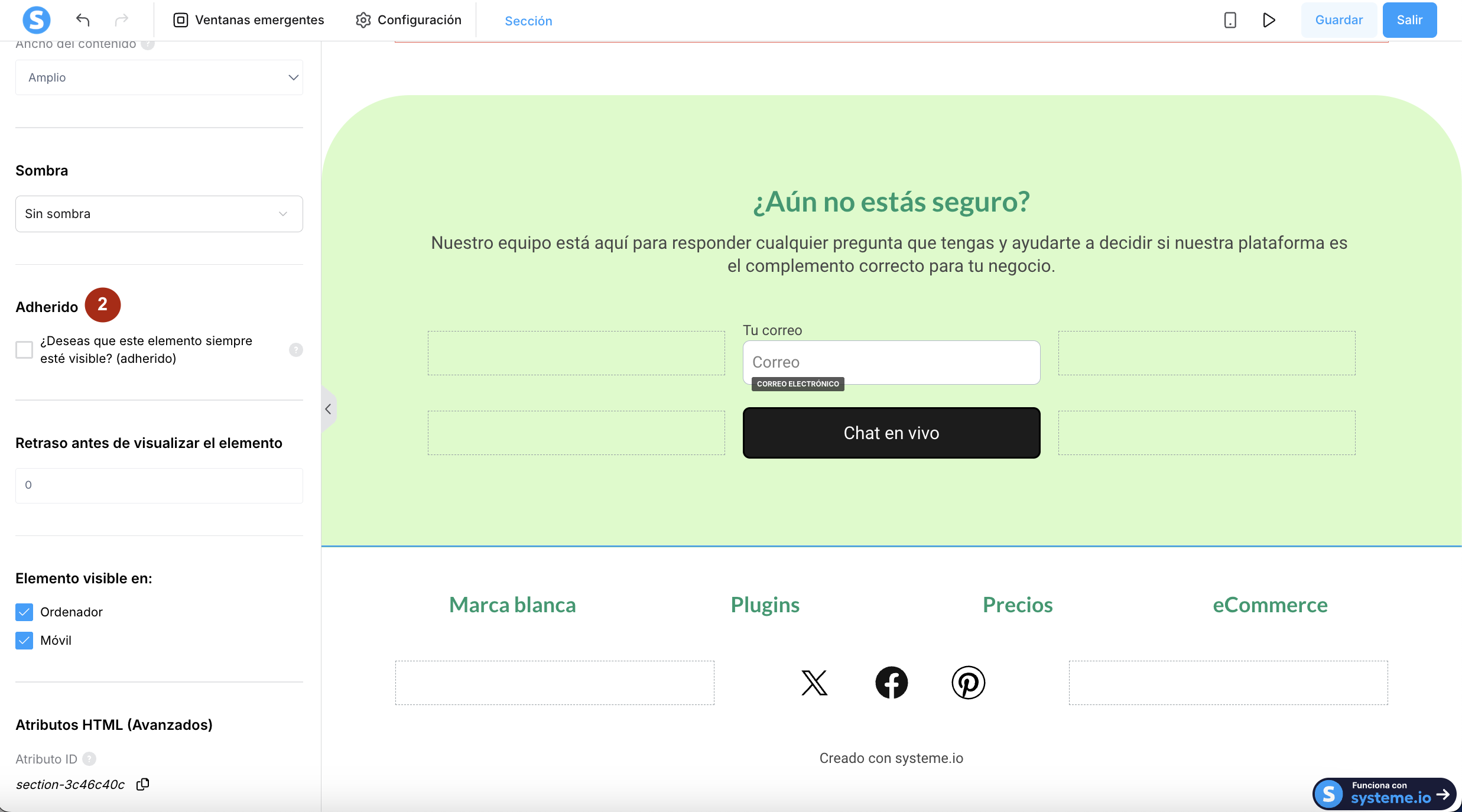Uncheck the Móvil visibility checkbox
Image resolution: width=1462 pixels, height=812 pixels.
24,641
